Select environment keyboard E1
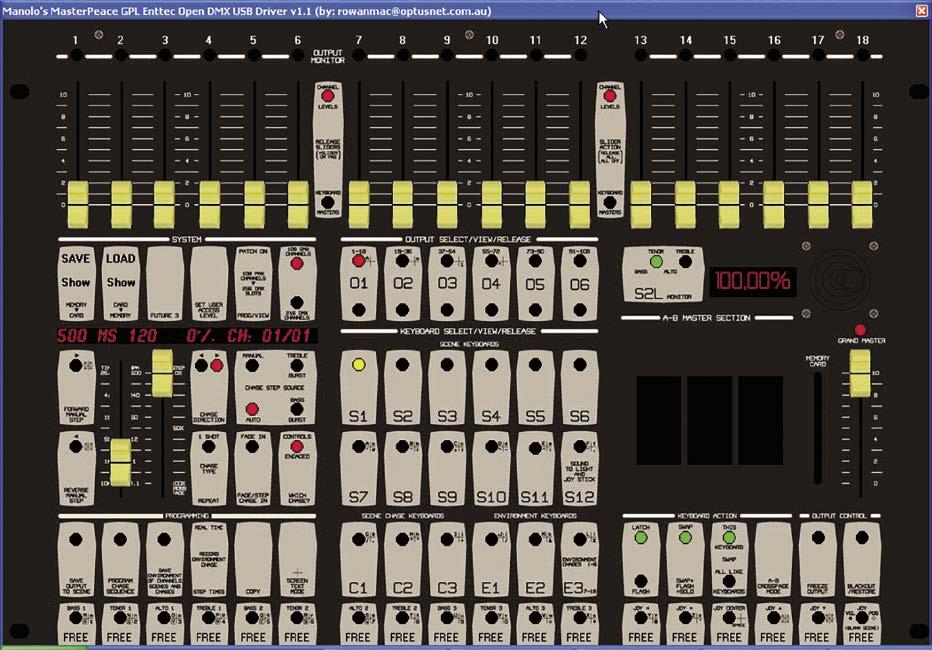The image size is (932, 650). click(491, 560)
